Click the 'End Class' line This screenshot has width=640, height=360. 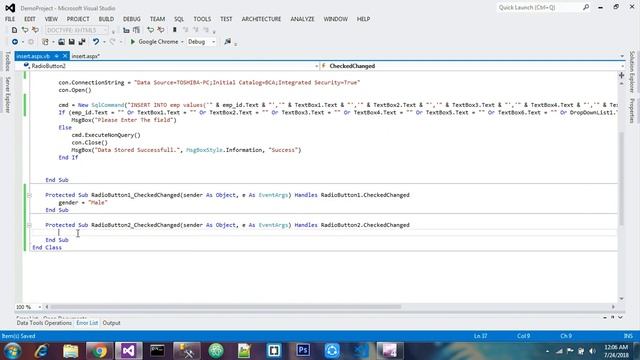click(x=47, y=247)
